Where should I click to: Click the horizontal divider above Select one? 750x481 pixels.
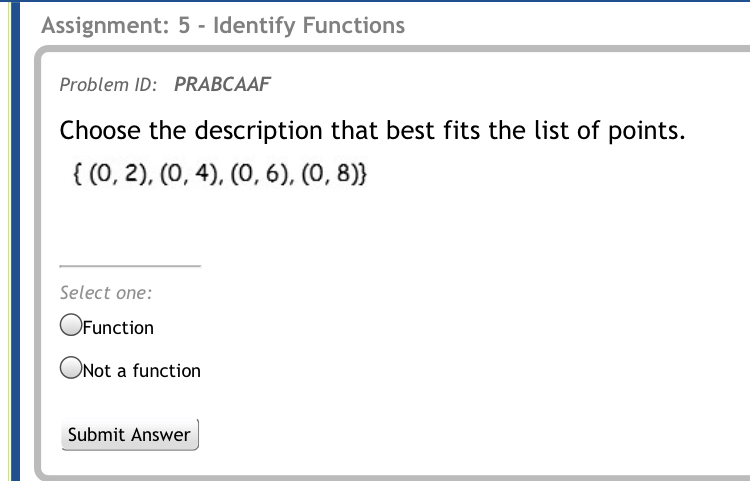point(130,266)
